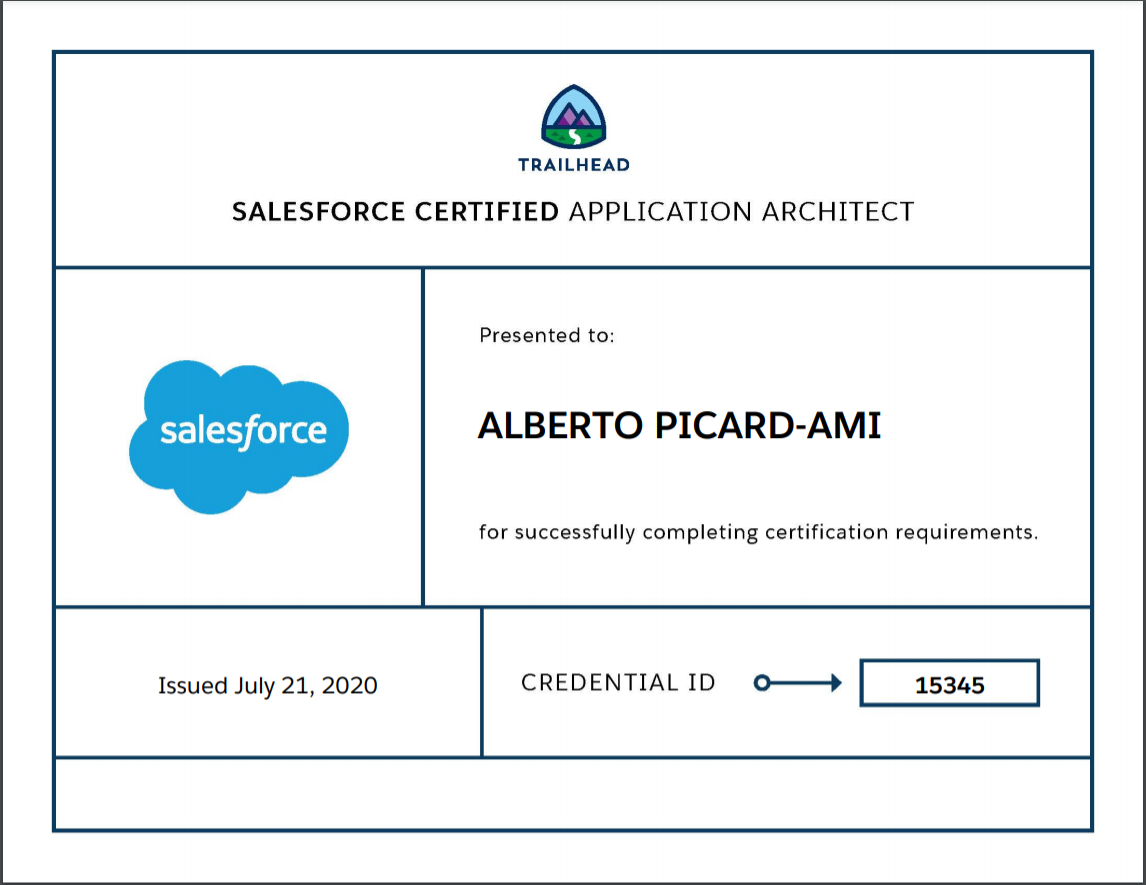Screen dimensions: 1146x885
Task: Click the 'Presented to:' label
Action: click(x=546, y=336)
